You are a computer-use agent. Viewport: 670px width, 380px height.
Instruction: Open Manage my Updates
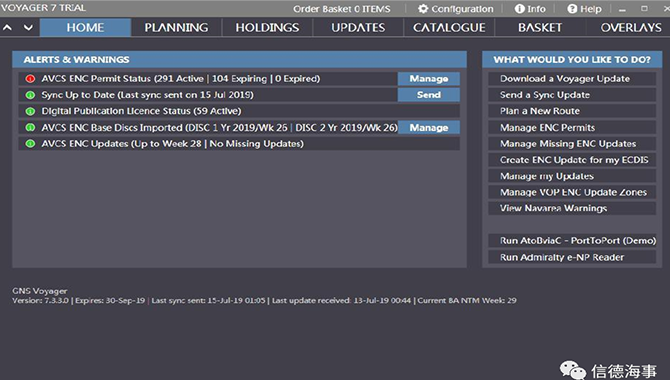click(x=572, y=176)
